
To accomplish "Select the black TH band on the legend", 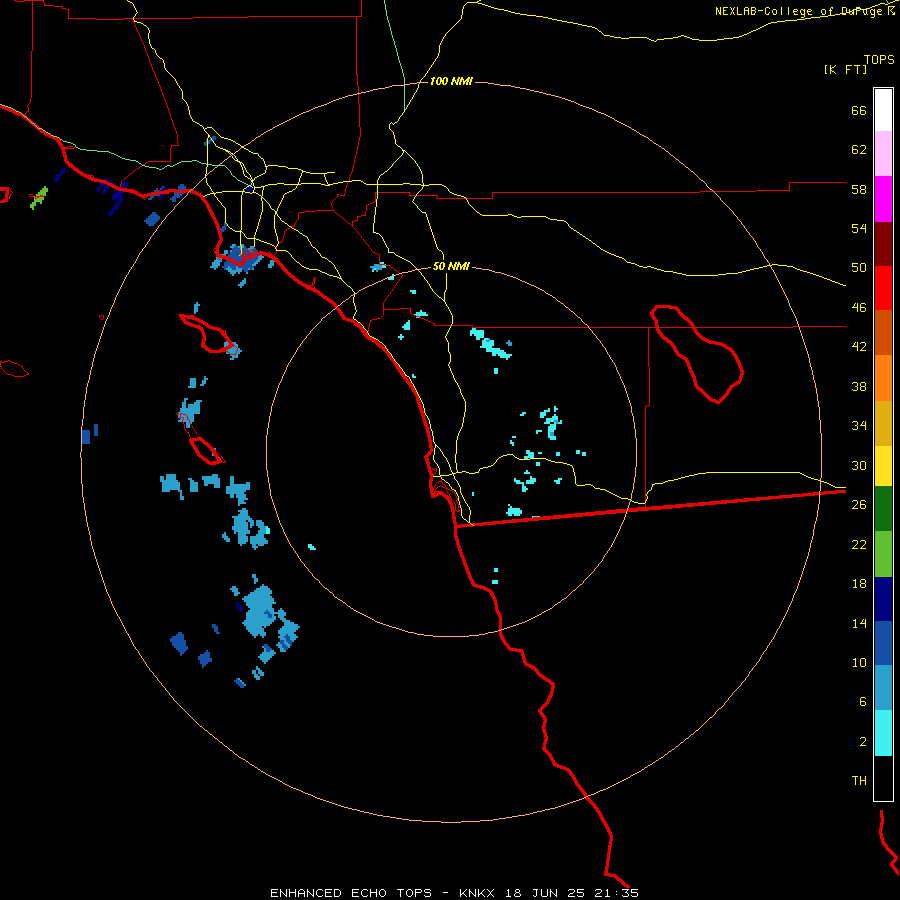I will 883,778.
